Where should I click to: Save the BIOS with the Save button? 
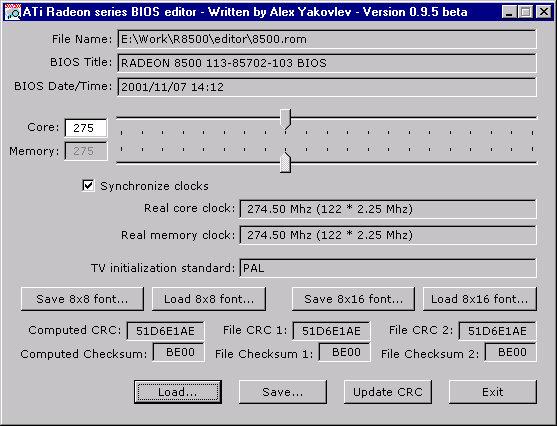(x=283, y=392)
